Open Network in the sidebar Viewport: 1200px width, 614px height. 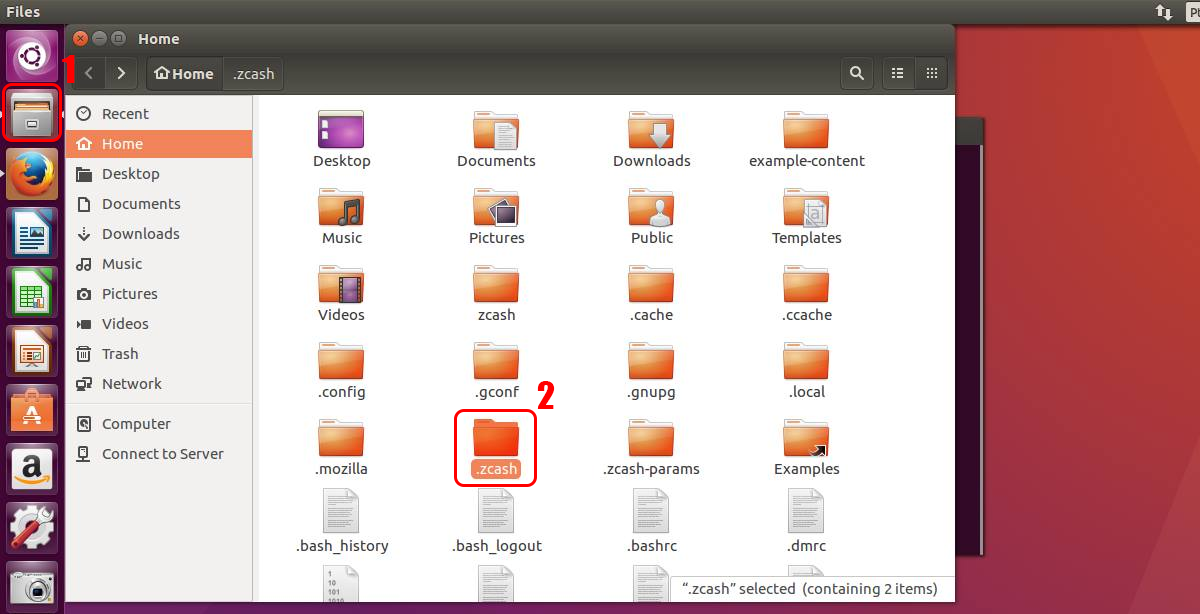159,384
